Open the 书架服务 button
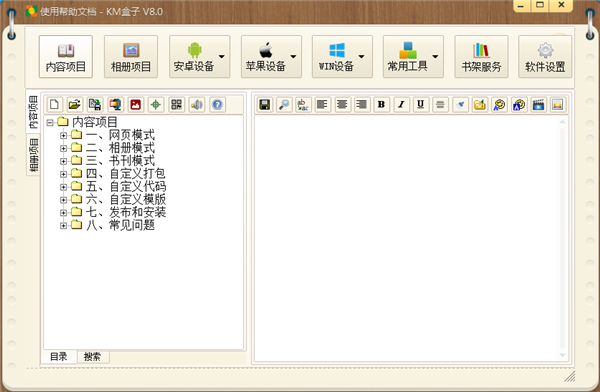 click(481, 57)
